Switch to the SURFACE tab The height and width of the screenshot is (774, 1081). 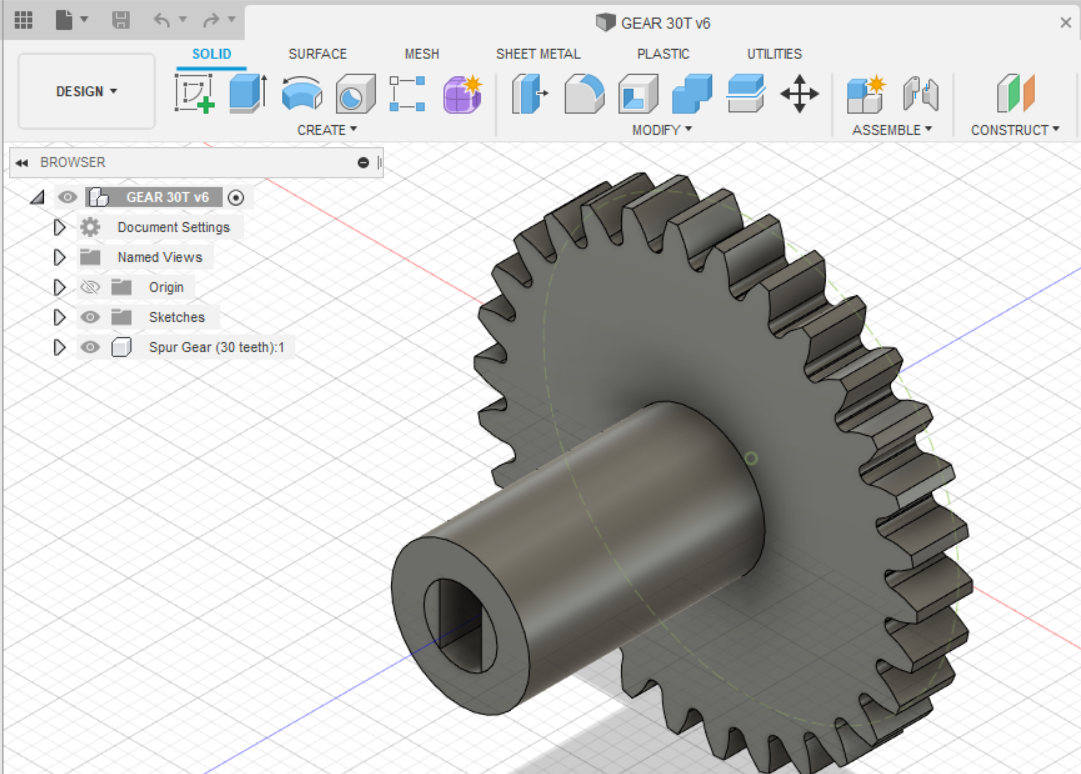pyautogui.click(x=318, y=54)
